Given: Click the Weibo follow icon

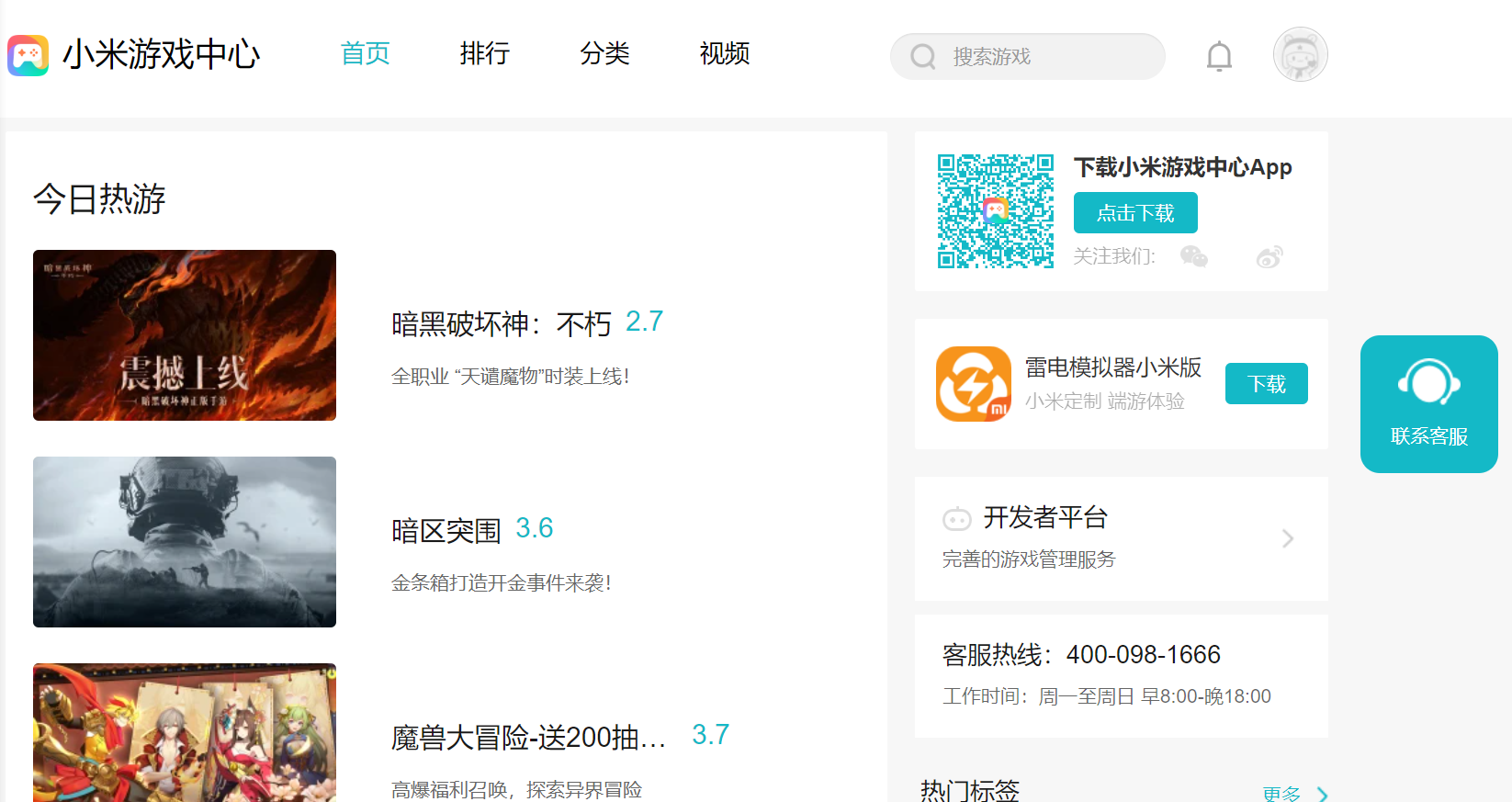Looking at the screenshot, I should 1269,257.
